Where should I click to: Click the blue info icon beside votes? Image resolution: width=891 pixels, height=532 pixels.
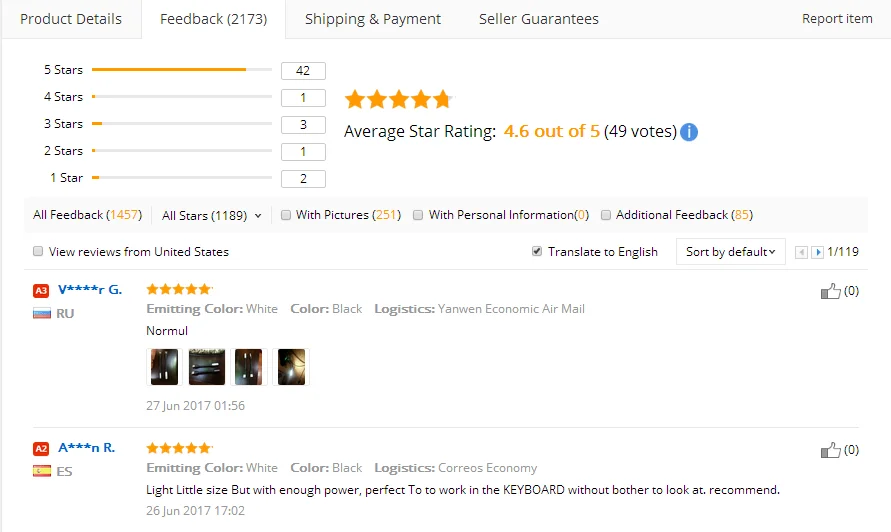tap(689, 132)
